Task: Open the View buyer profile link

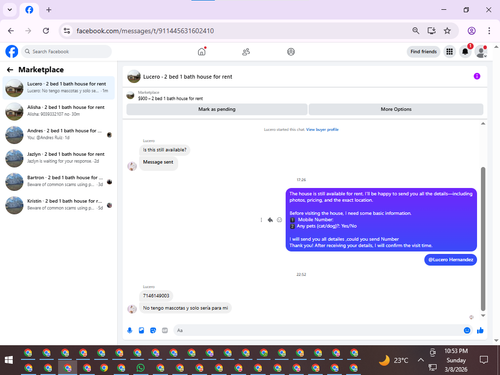Action: pos(322,130)
